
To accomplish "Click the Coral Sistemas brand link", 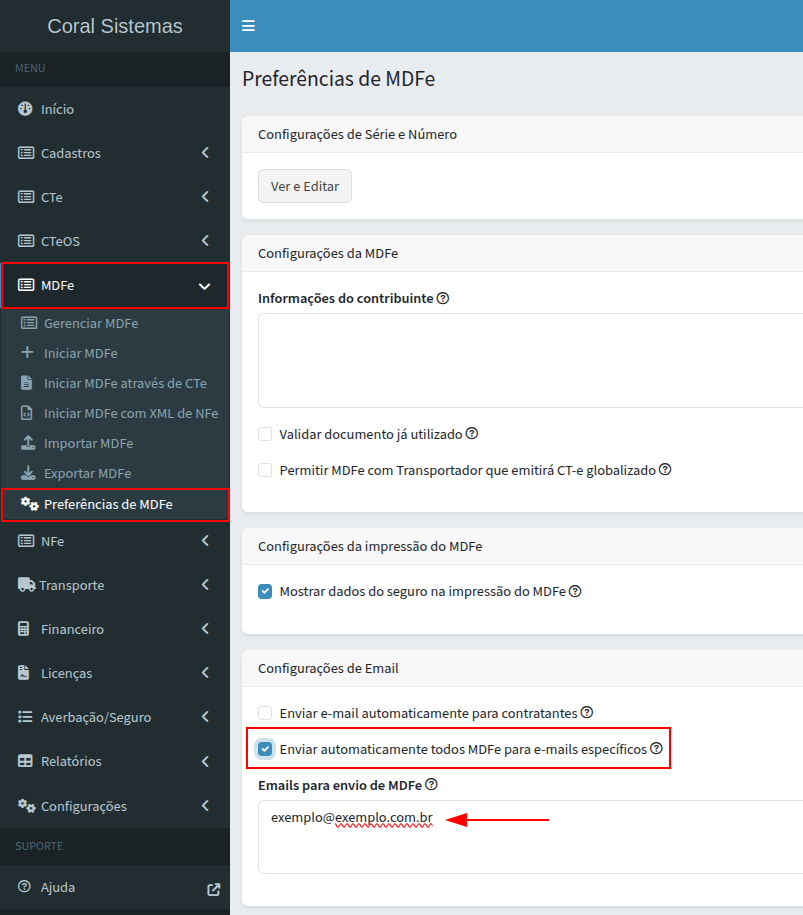I will click(115, 26).
